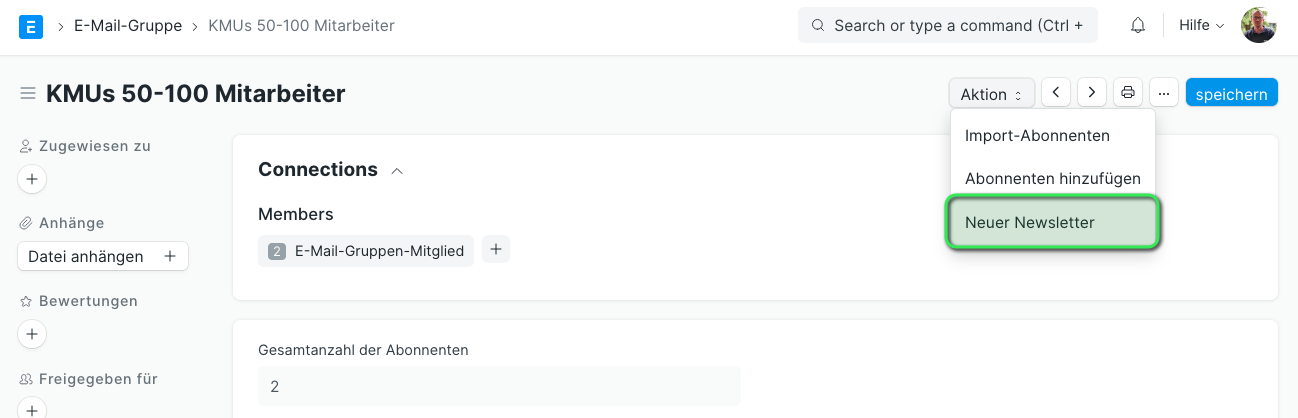Expand the Hilfe dropdown menu
This screenshot has width=1298, height=418.
pos(1202,26)
